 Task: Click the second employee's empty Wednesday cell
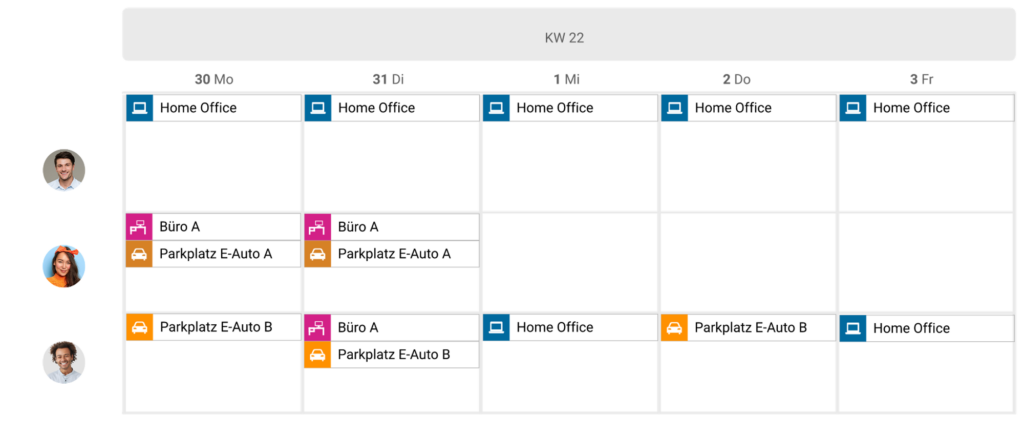point(569,262)
